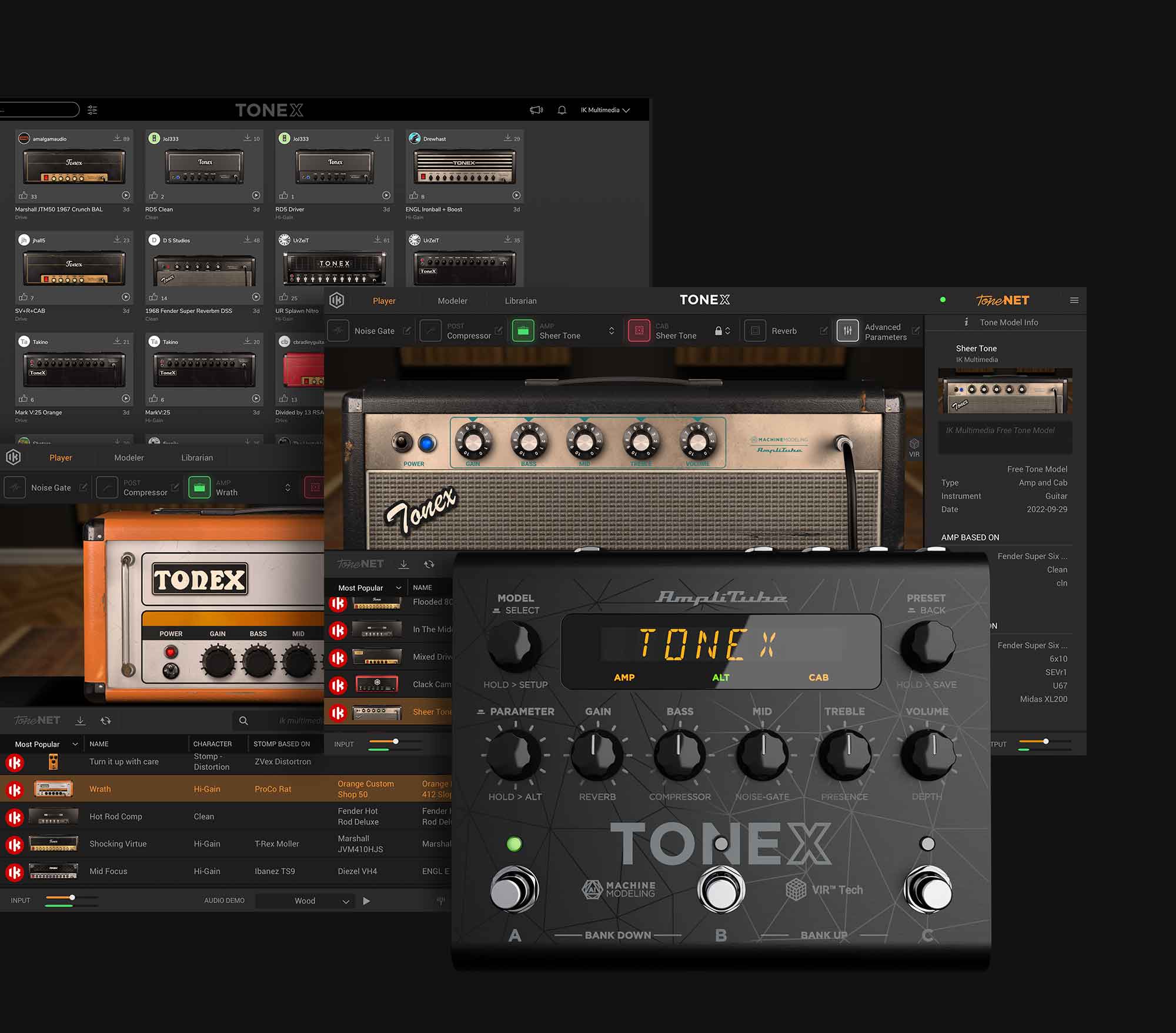Select the Hot Rod Comp row
The image size is (1176, 1033).
[226, 817]
